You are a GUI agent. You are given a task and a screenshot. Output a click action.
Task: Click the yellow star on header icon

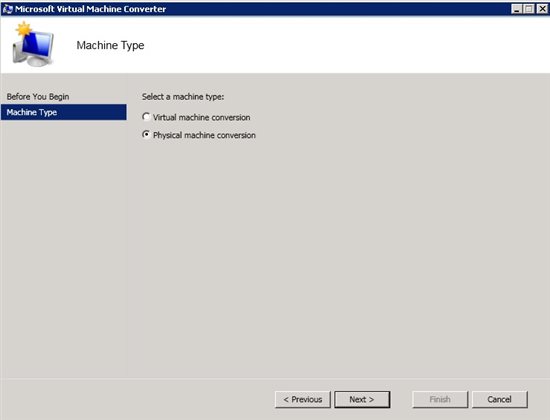click(24, 29)
